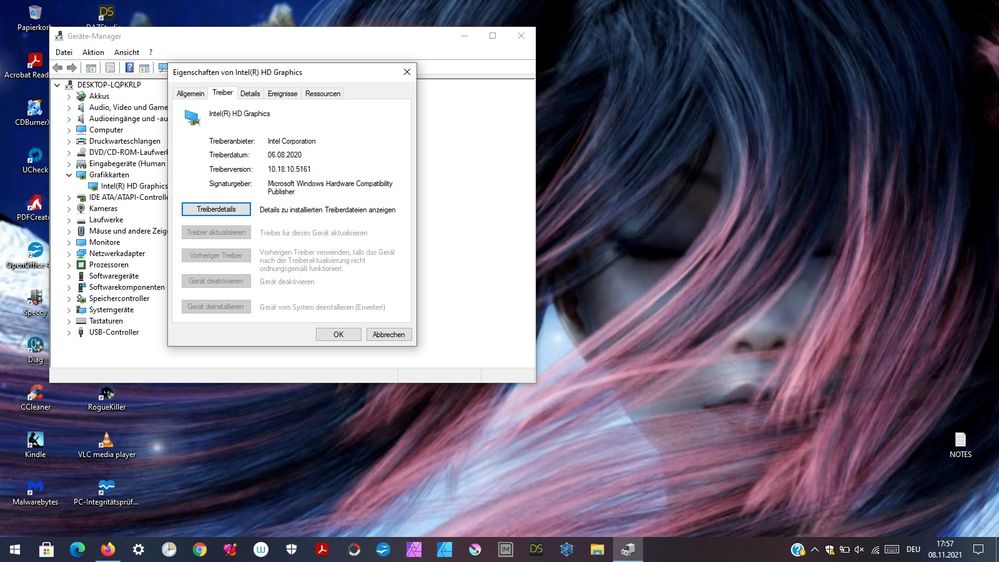Select Prozessoren in the device tree
The image size is (999, 562).
click(x=108, y=264)
